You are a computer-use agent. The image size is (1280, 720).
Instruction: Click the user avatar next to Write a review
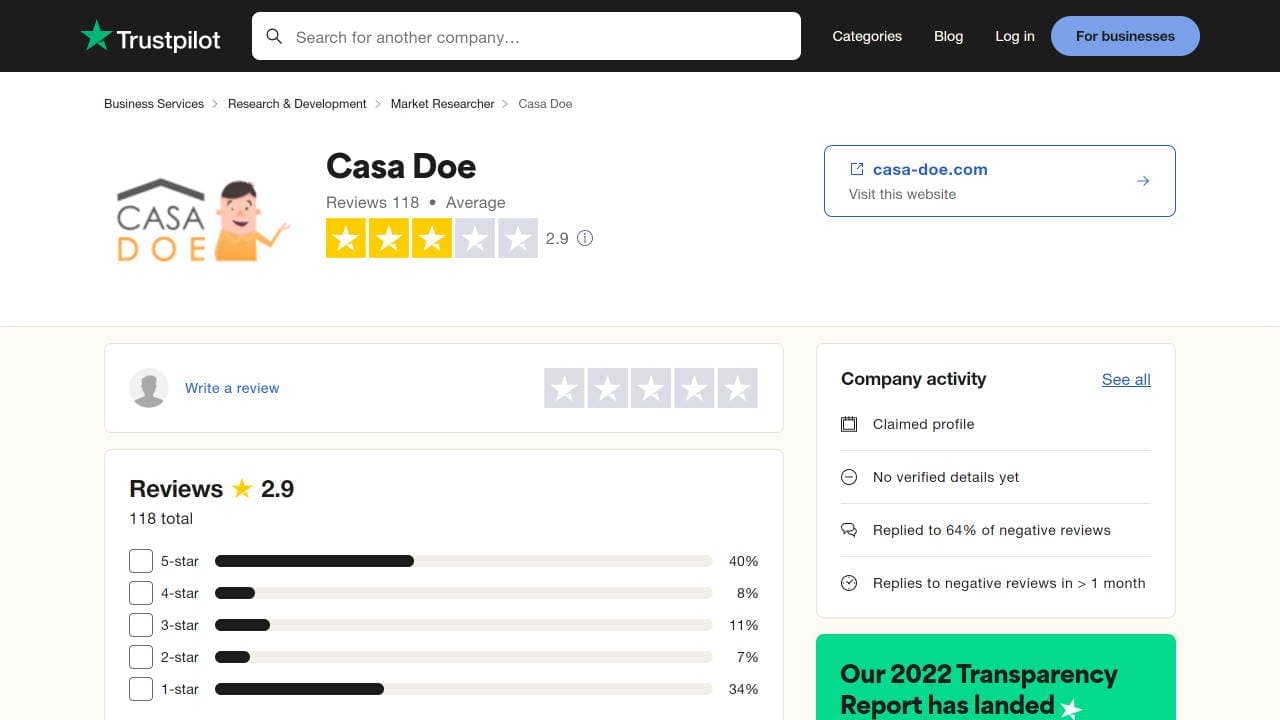[x=149, y=387]
